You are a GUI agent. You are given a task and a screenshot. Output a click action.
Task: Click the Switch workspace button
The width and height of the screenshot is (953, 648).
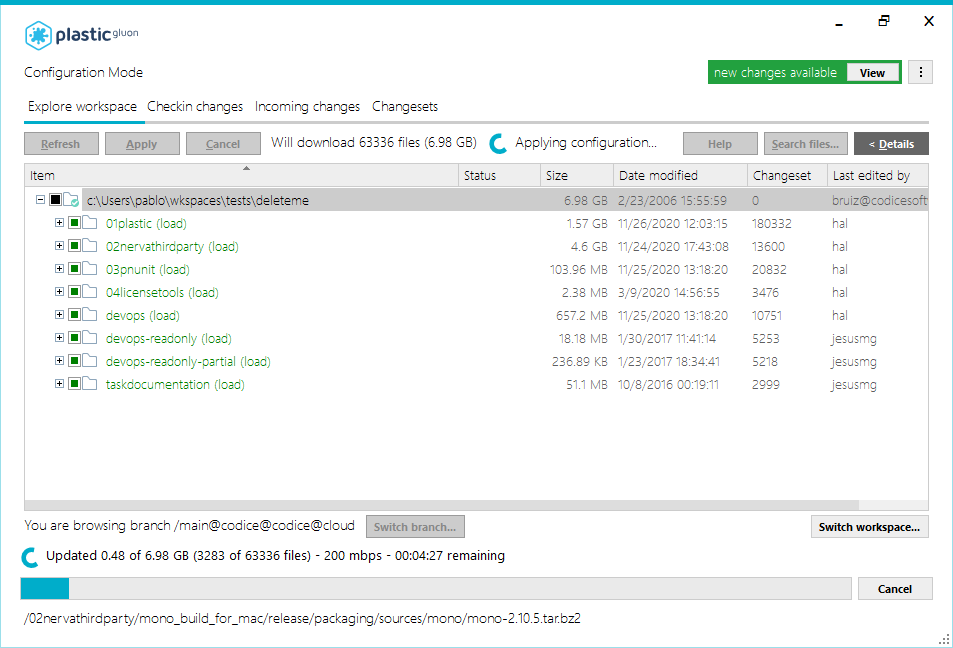[869, 526]
